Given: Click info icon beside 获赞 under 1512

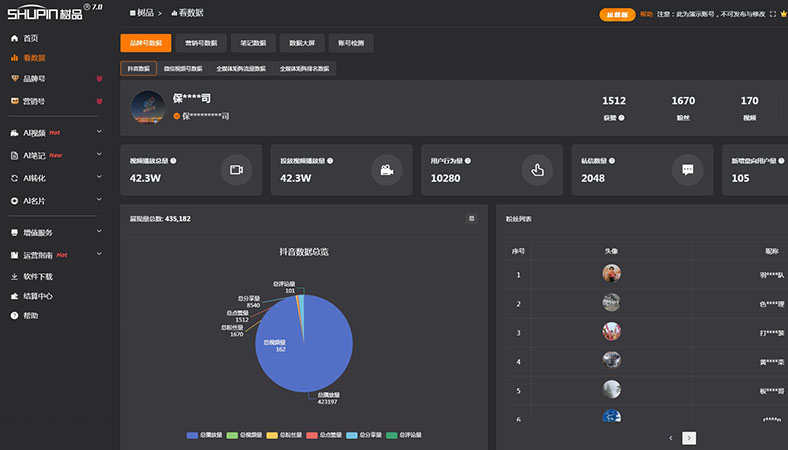Looking at the screenshot, I should [x=622, y=118].
